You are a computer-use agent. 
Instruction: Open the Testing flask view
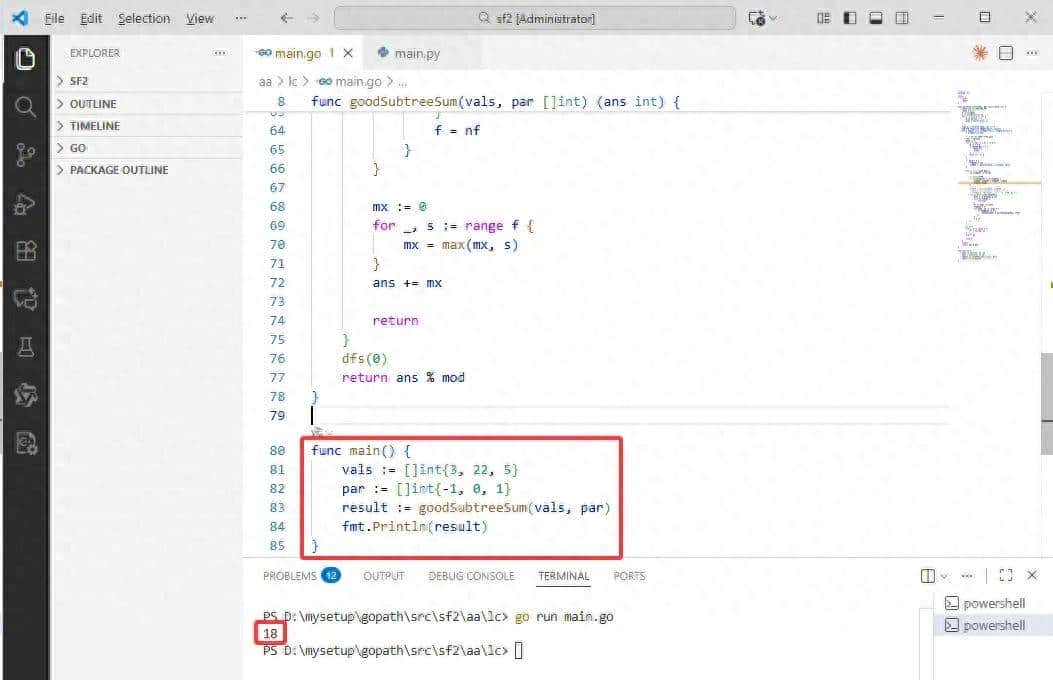(x=25, y=347)
